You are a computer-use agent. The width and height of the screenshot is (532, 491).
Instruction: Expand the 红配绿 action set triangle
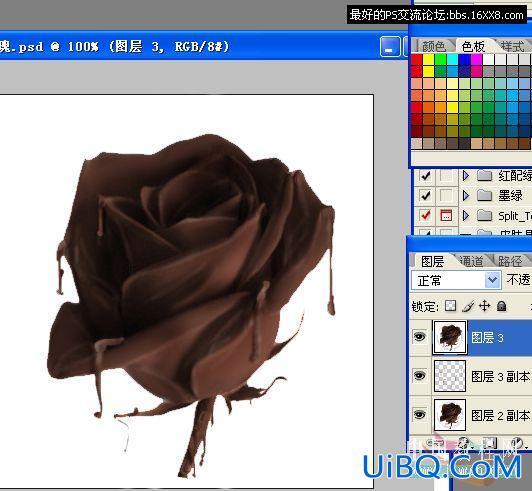[x=466, y=176]
